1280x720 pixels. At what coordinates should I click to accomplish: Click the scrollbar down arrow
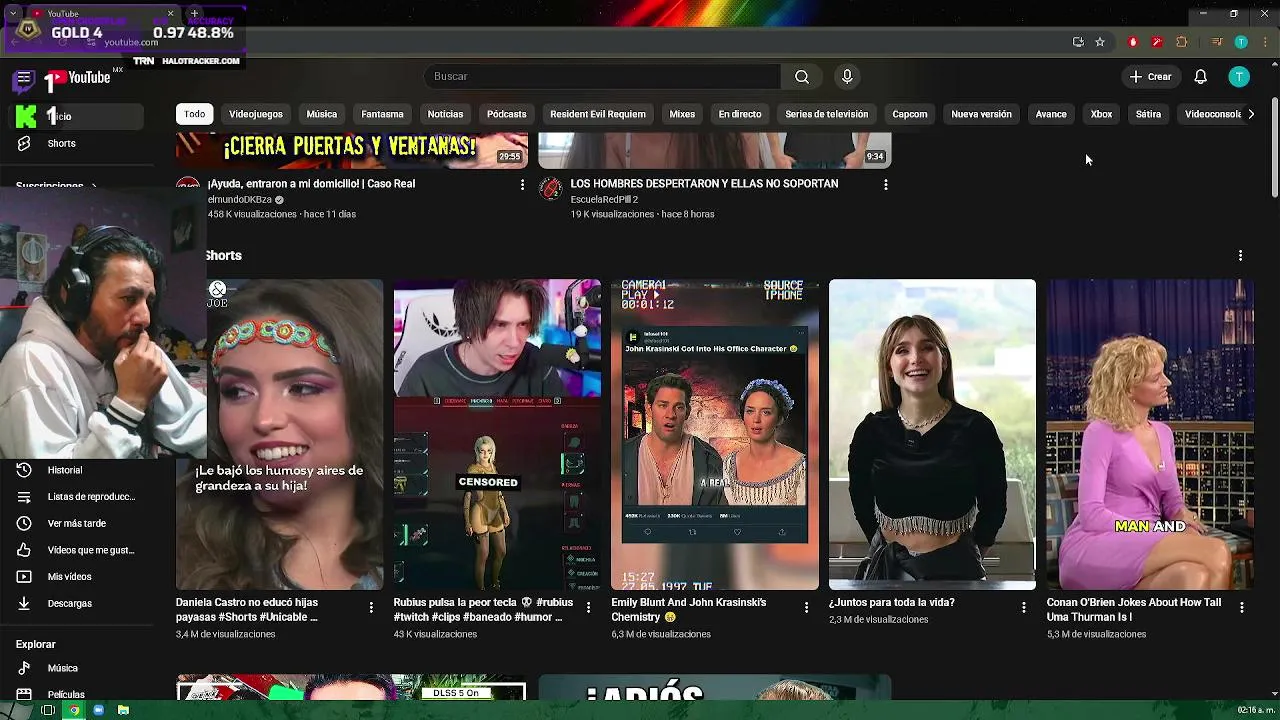pyautogui.click(x=1274, y=693)
